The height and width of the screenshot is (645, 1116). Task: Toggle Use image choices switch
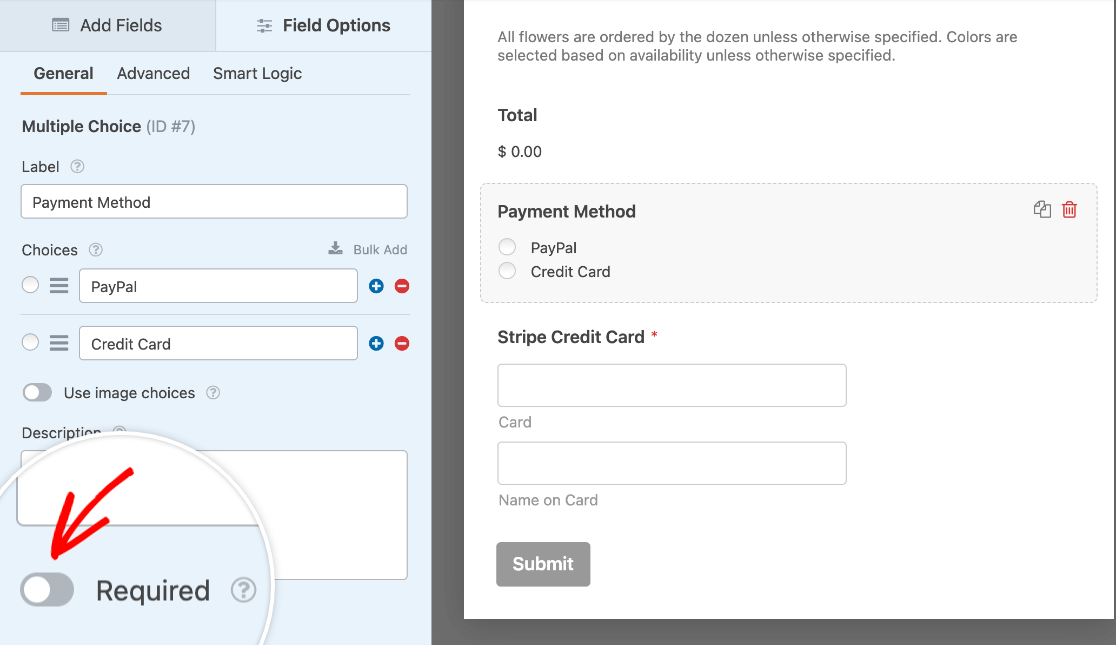coord(37,393)
